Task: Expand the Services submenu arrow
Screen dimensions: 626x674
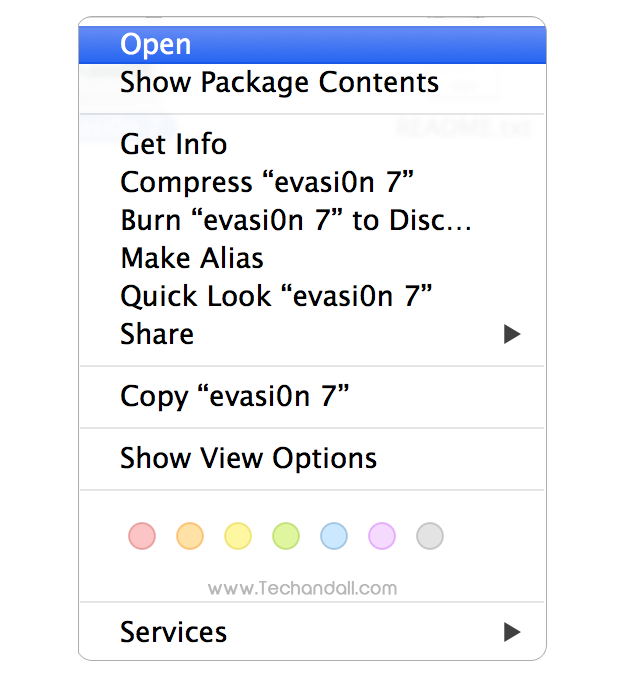Action: [512, 632]
